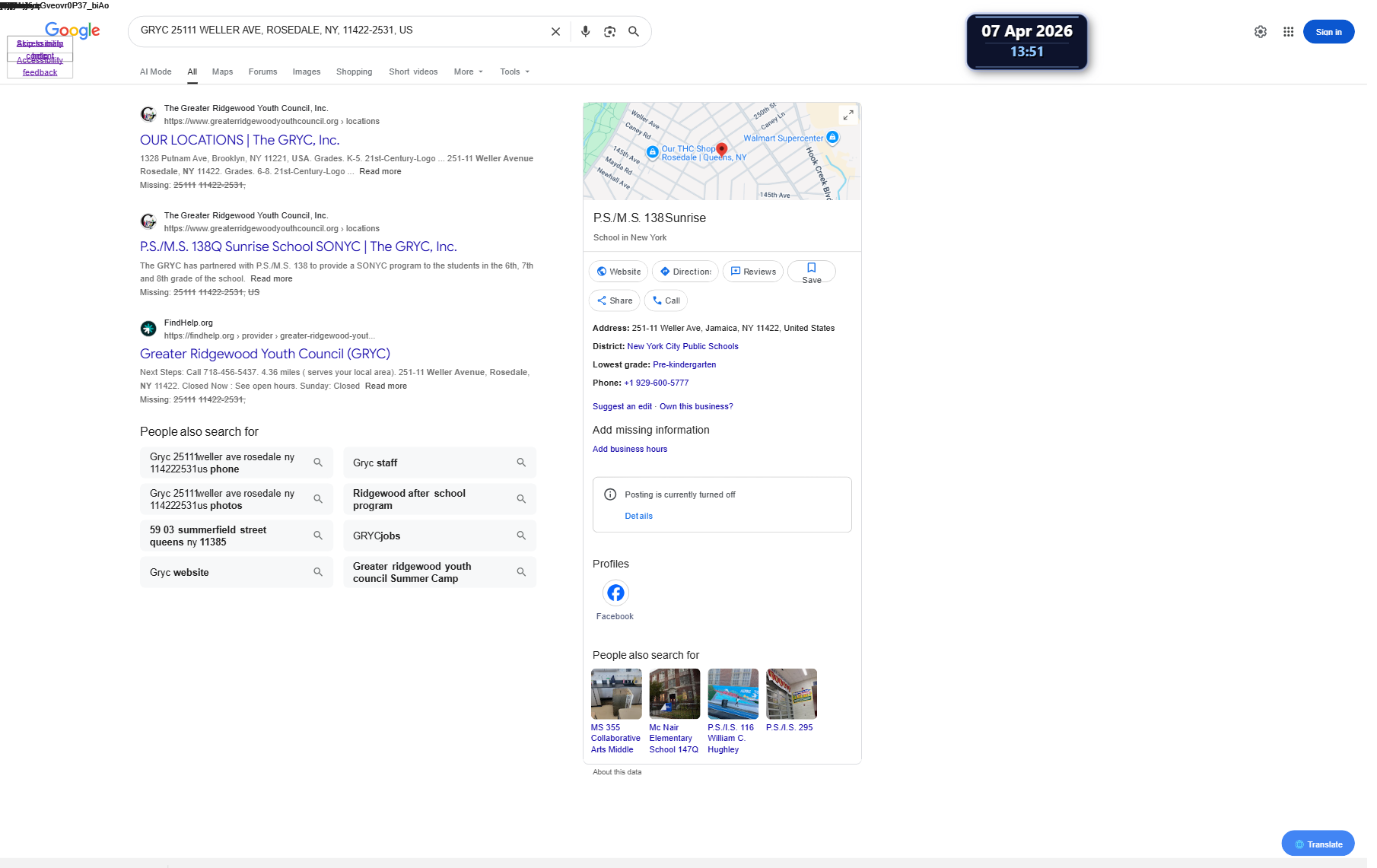This screenshot has height=868, width=1377.
Task: Click GRYC favicon of first result
Action: click(148, 114)
